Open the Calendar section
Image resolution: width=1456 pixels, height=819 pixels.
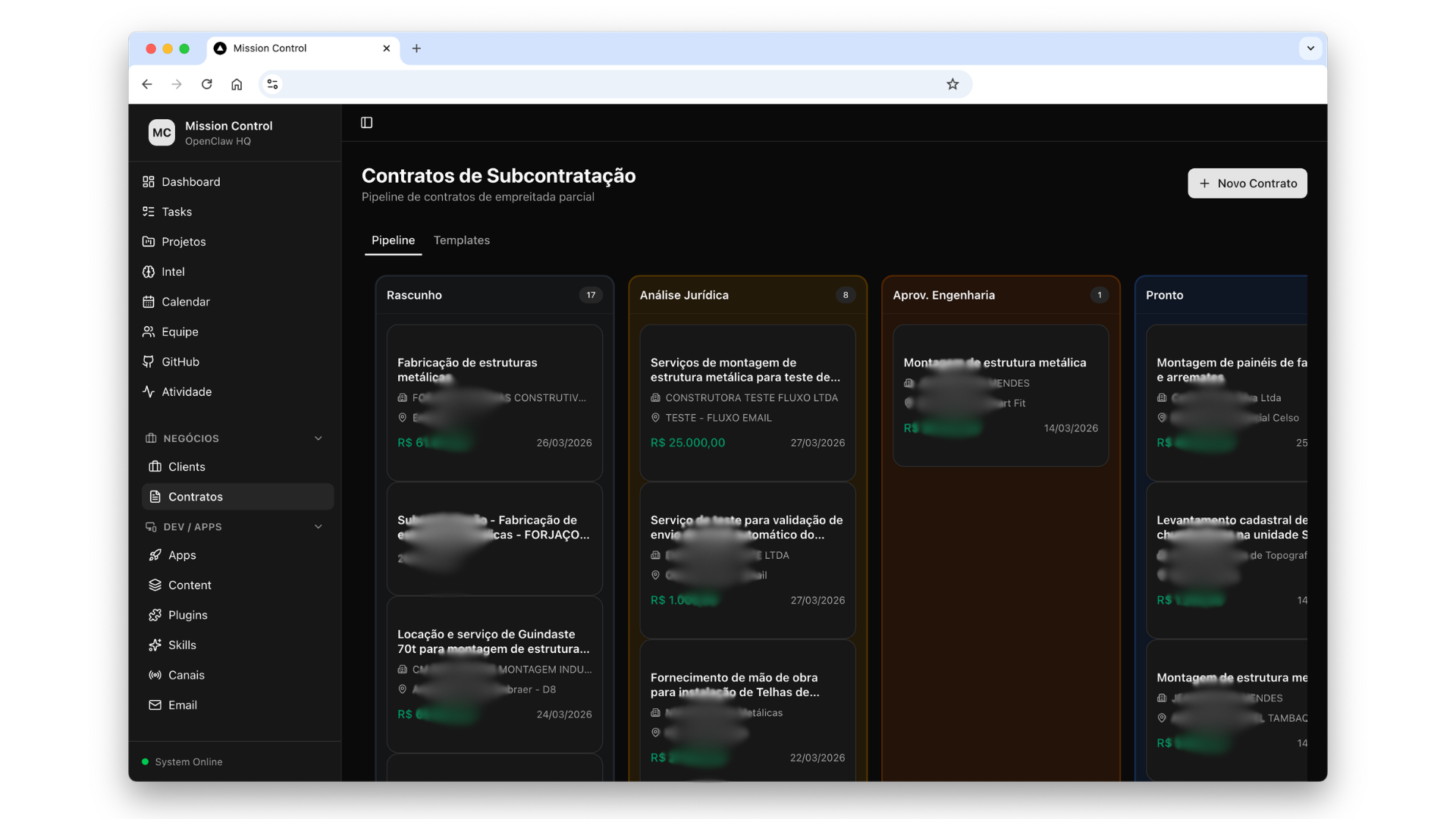186,301
